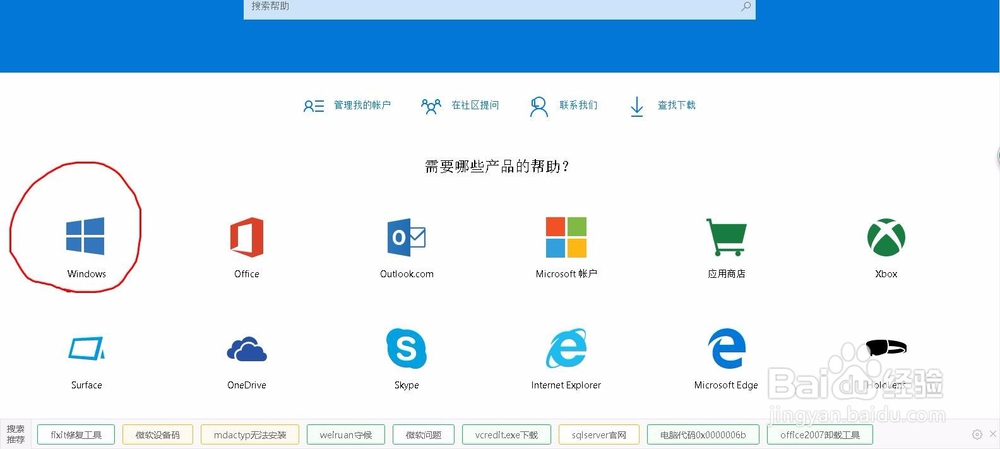
Task: Open the Windows product logo icon
Action: (x=85, y=236)
